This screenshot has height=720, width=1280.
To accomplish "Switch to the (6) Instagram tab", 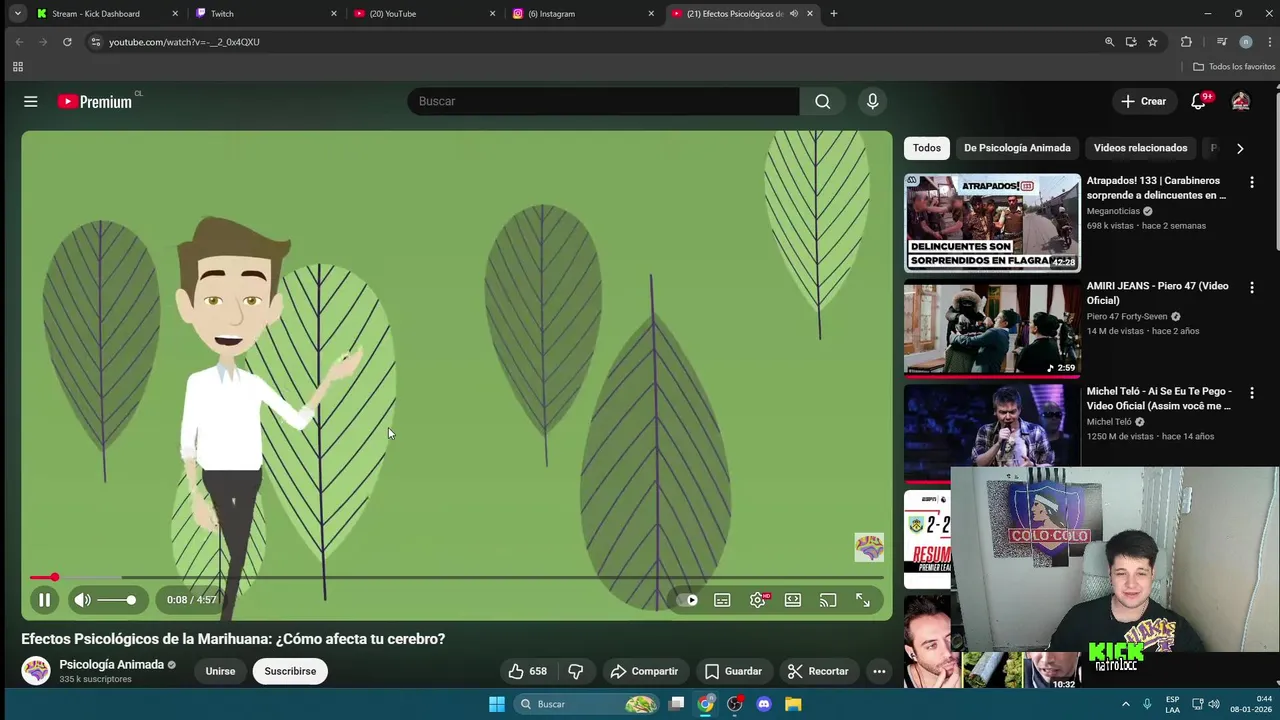I will (x=584, y=14).
